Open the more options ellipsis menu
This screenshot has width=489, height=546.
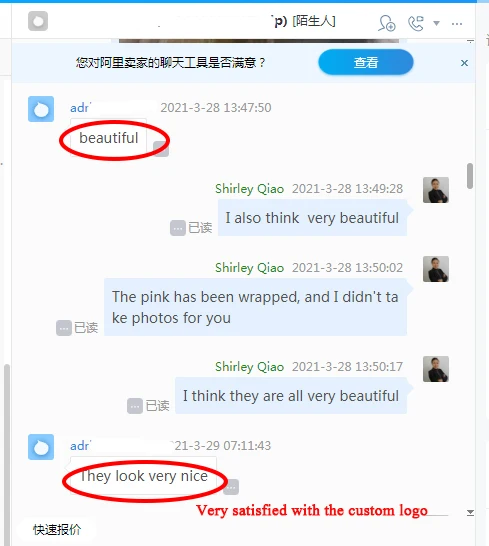(x=457, y=24)
